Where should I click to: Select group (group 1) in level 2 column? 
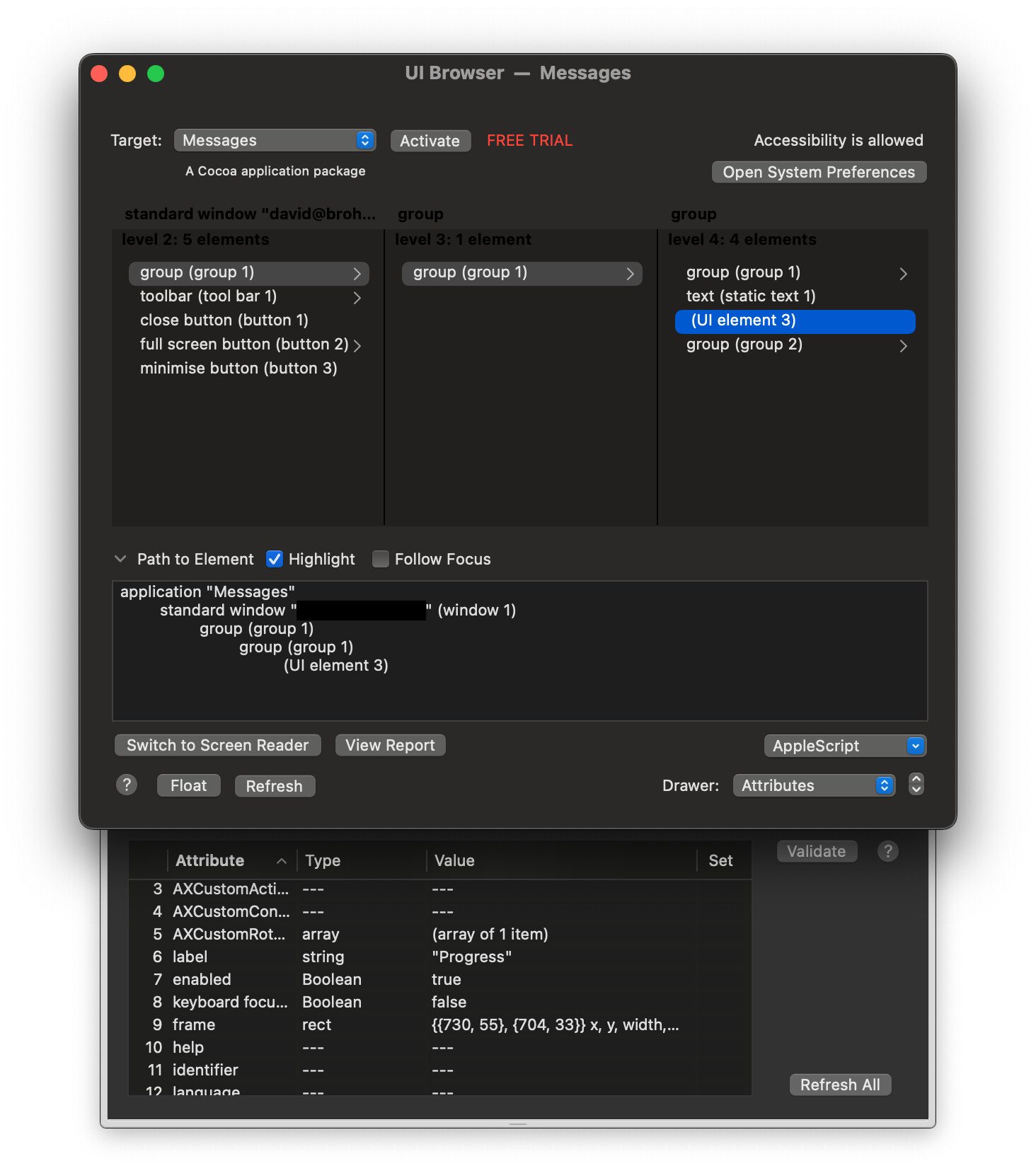pos(248,272)
